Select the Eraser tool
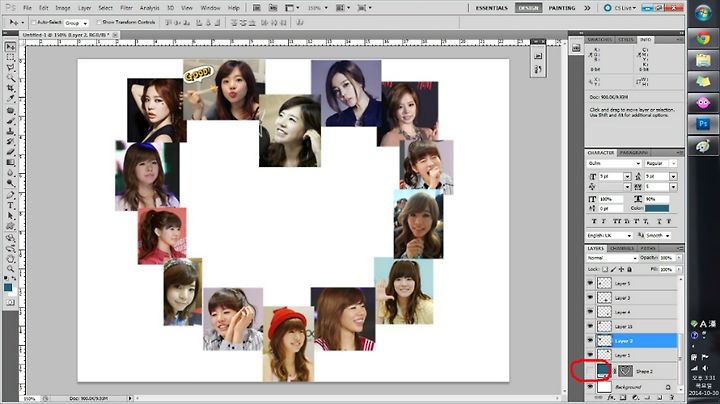Viewport: 720px width, 404px height. (10, 152)
